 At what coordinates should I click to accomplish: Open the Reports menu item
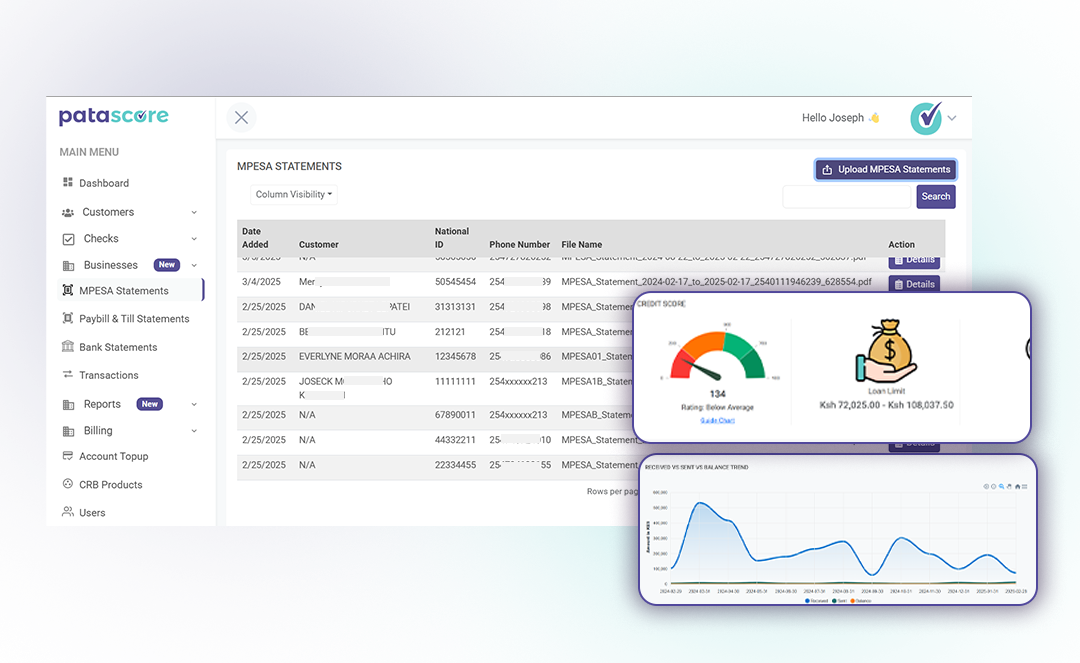click(x=102, y=404)
